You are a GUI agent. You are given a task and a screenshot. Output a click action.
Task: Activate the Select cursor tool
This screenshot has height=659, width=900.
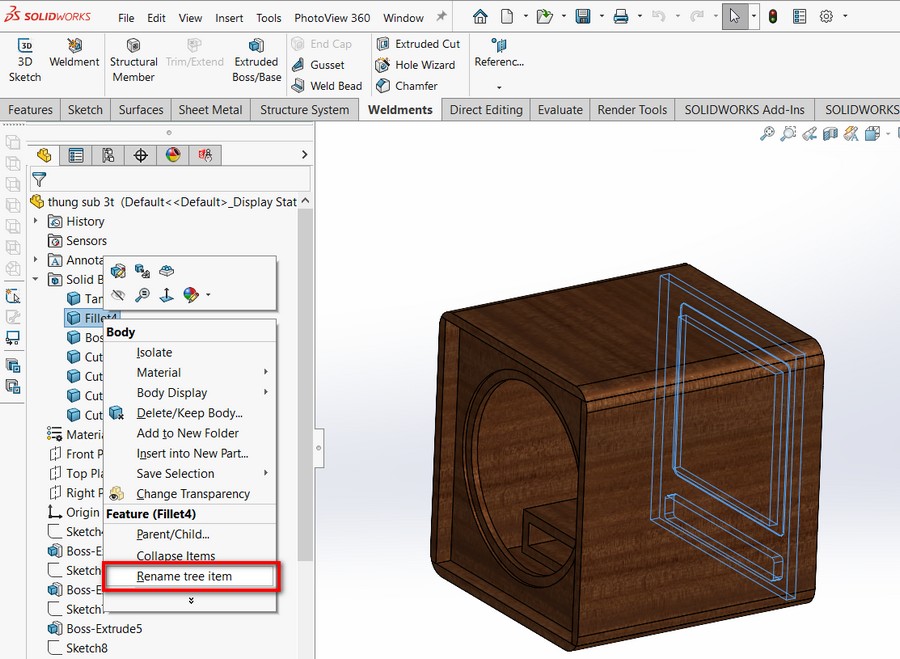pyautogui.click(x=735, y=17)
